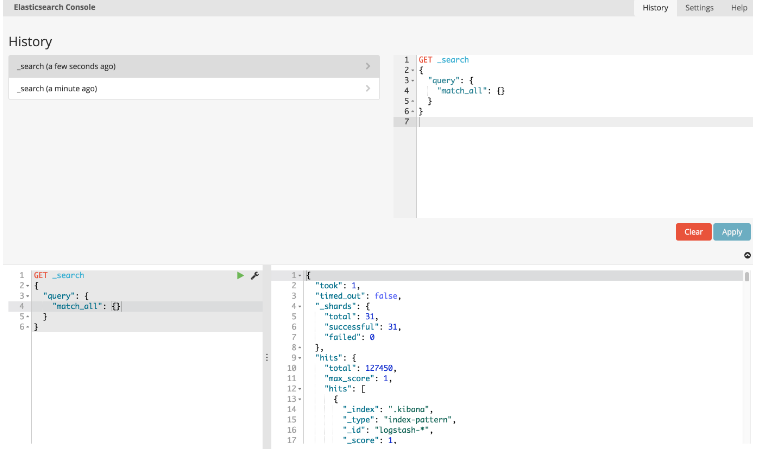Screen dimensions: 758x459
Task: Click chevron on the first _search history entry
Action: tap(368, 66)
